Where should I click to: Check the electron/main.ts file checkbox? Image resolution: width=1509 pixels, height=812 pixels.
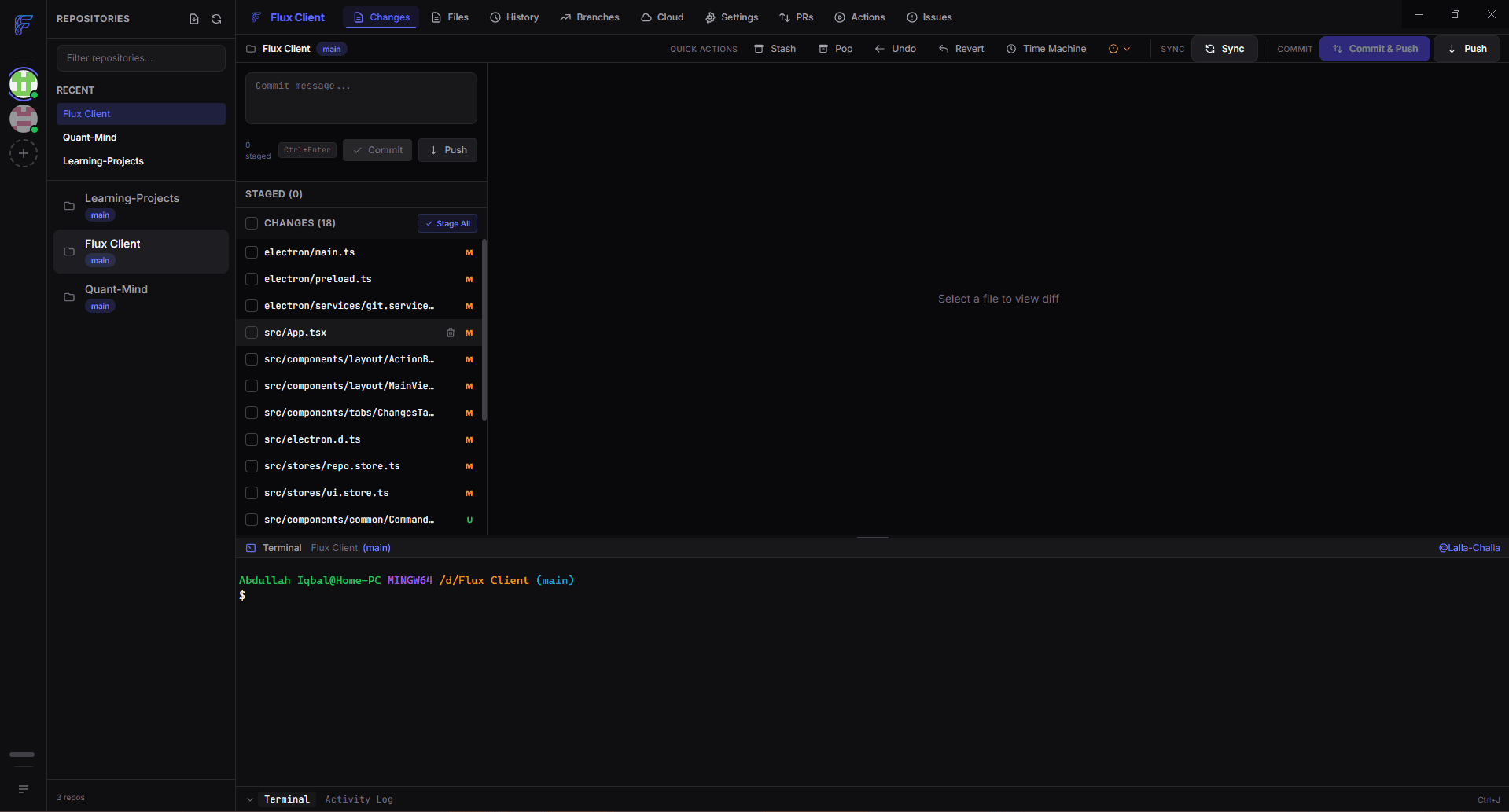(x=252, y=252)
